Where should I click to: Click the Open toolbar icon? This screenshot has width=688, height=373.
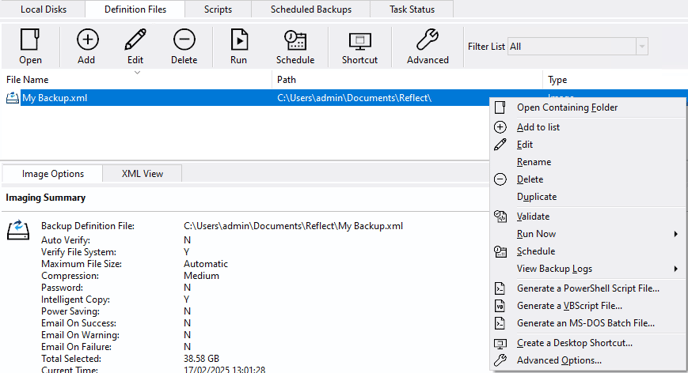(x=30, y=39)
